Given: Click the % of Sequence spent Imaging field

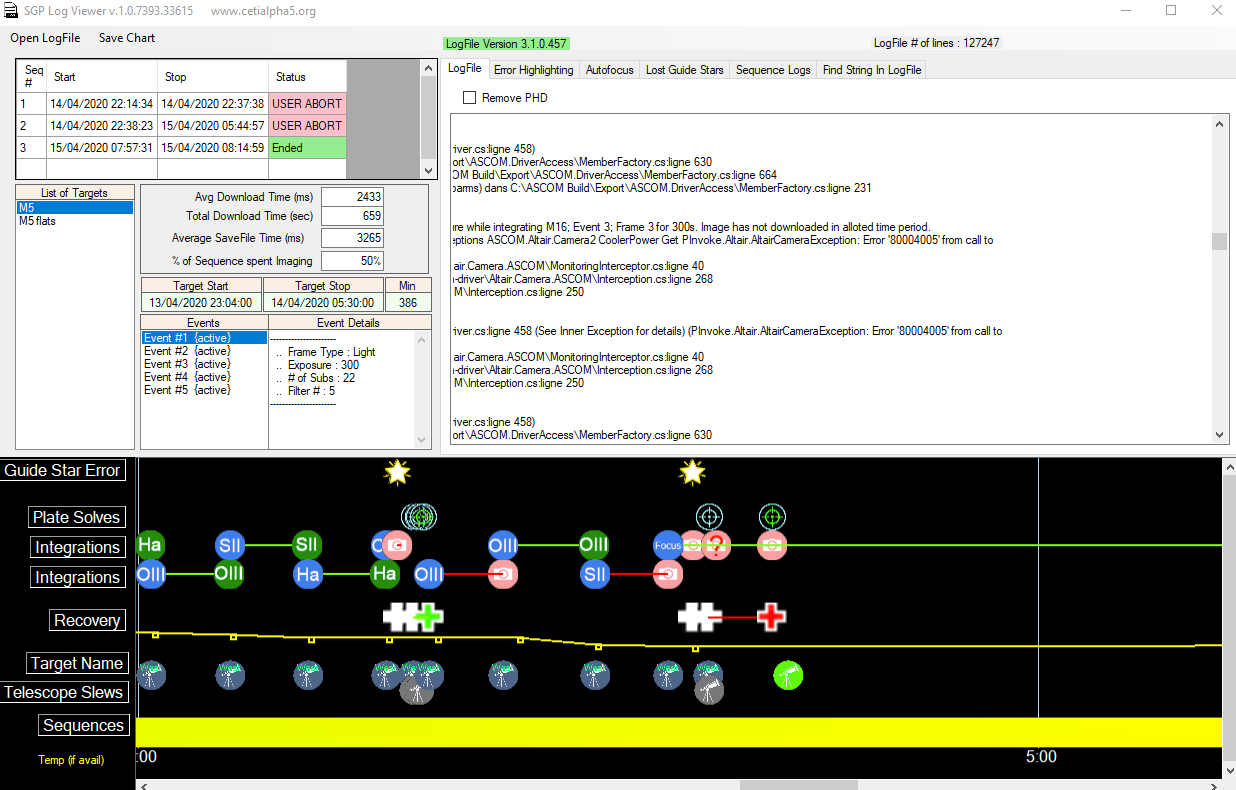Looking at the screenshot, I should click(352, 261).
